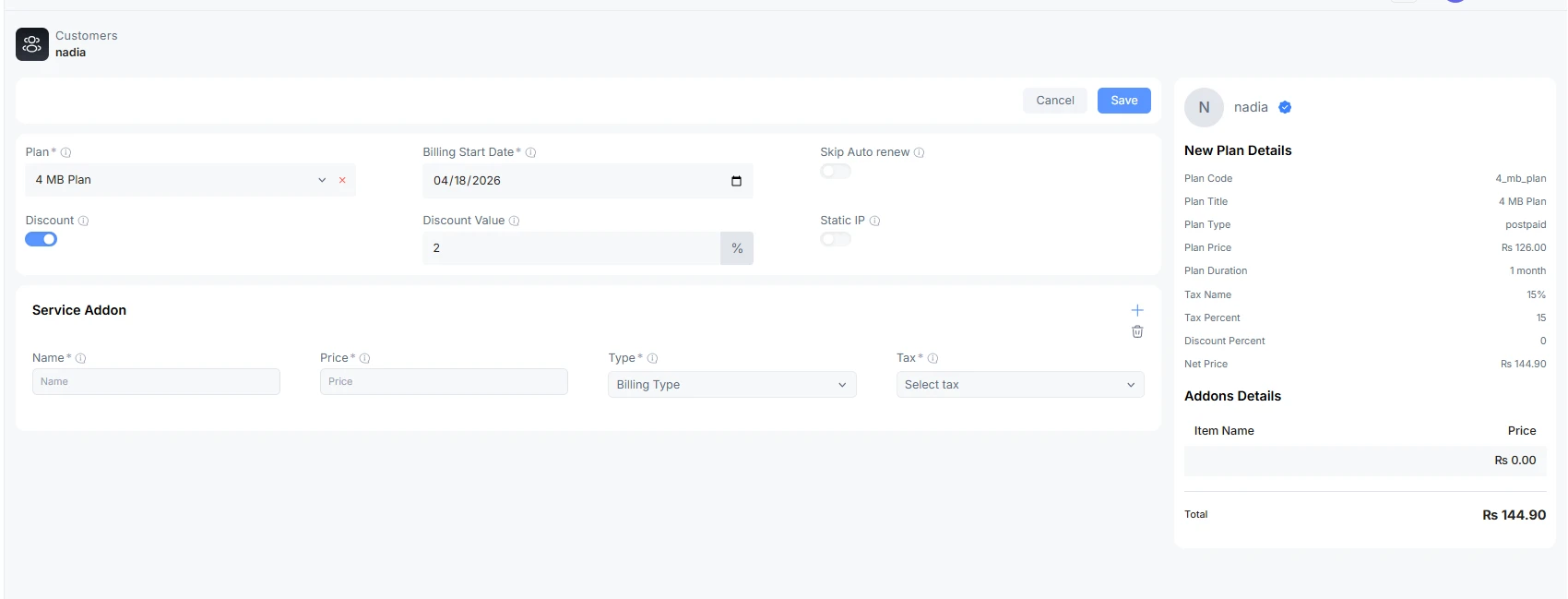Image resolution: width=1568 pixels, height=599 pixels.
Task: Click the addon Price info icon
Action: pos(364,358)
